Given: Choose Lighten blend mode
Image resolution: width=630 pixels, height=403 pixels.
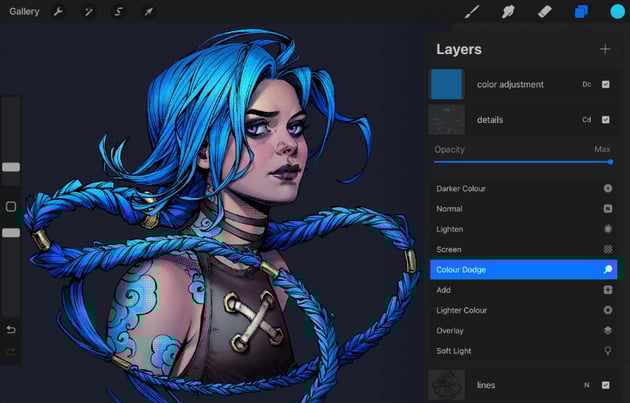Looking at the screenshot, I should coord(524,229).
